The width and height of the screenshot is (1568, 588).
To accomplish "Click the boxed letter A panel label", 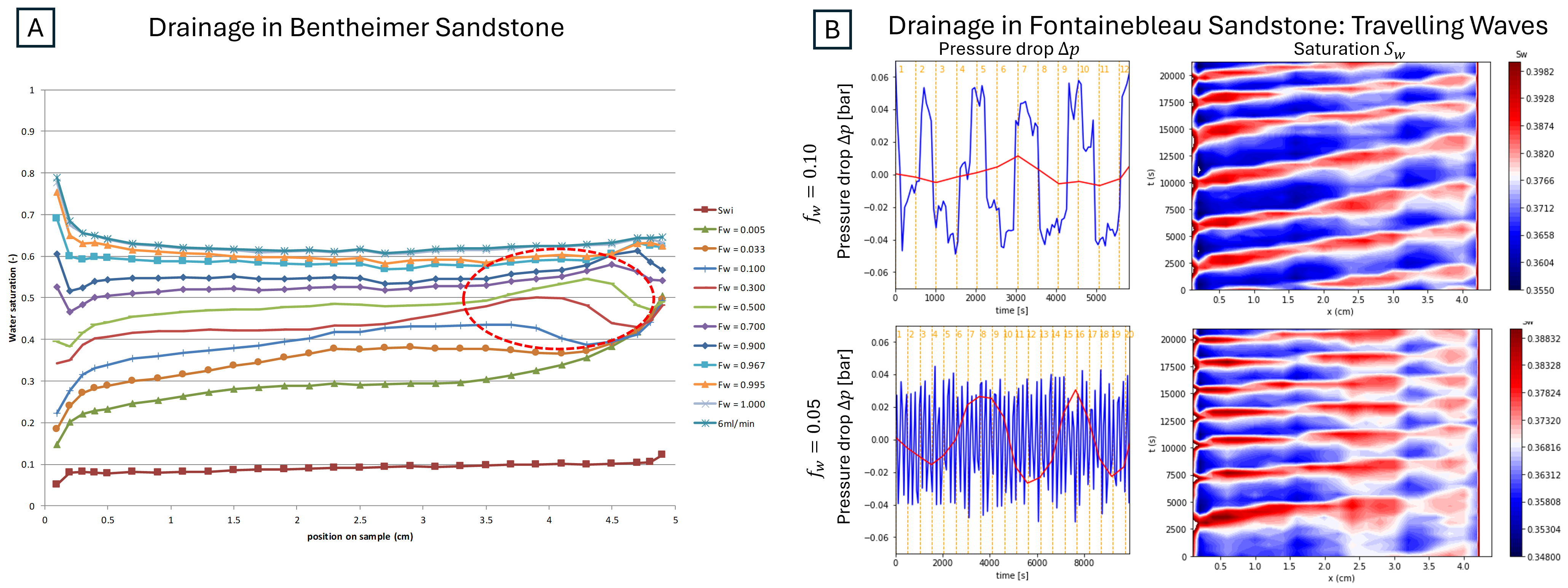I will click(35, 28).
